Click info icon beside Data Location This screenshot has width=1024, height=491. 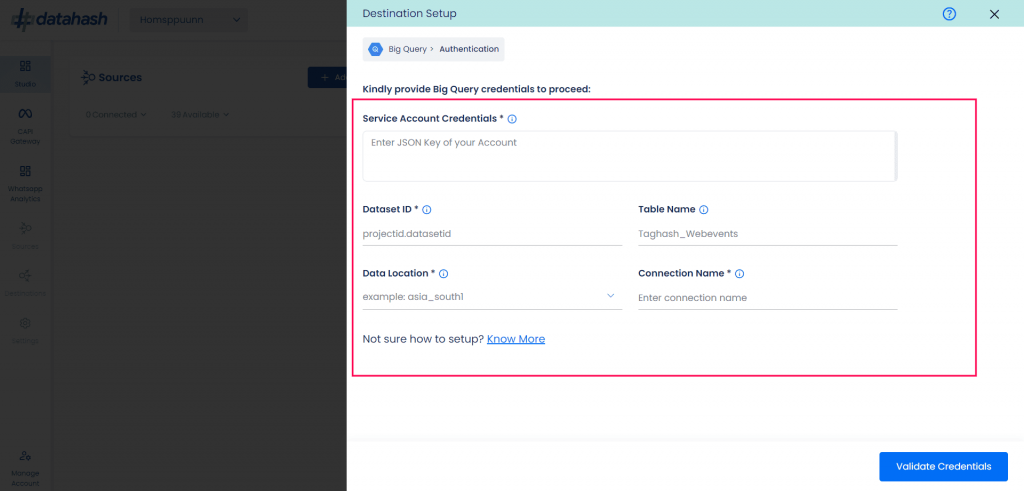[x=444, y=273]
